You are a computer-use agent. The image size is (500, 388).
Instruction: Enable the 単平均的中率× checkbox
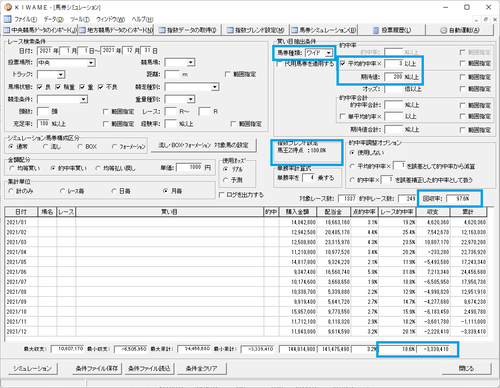click(x=342, y=116)
